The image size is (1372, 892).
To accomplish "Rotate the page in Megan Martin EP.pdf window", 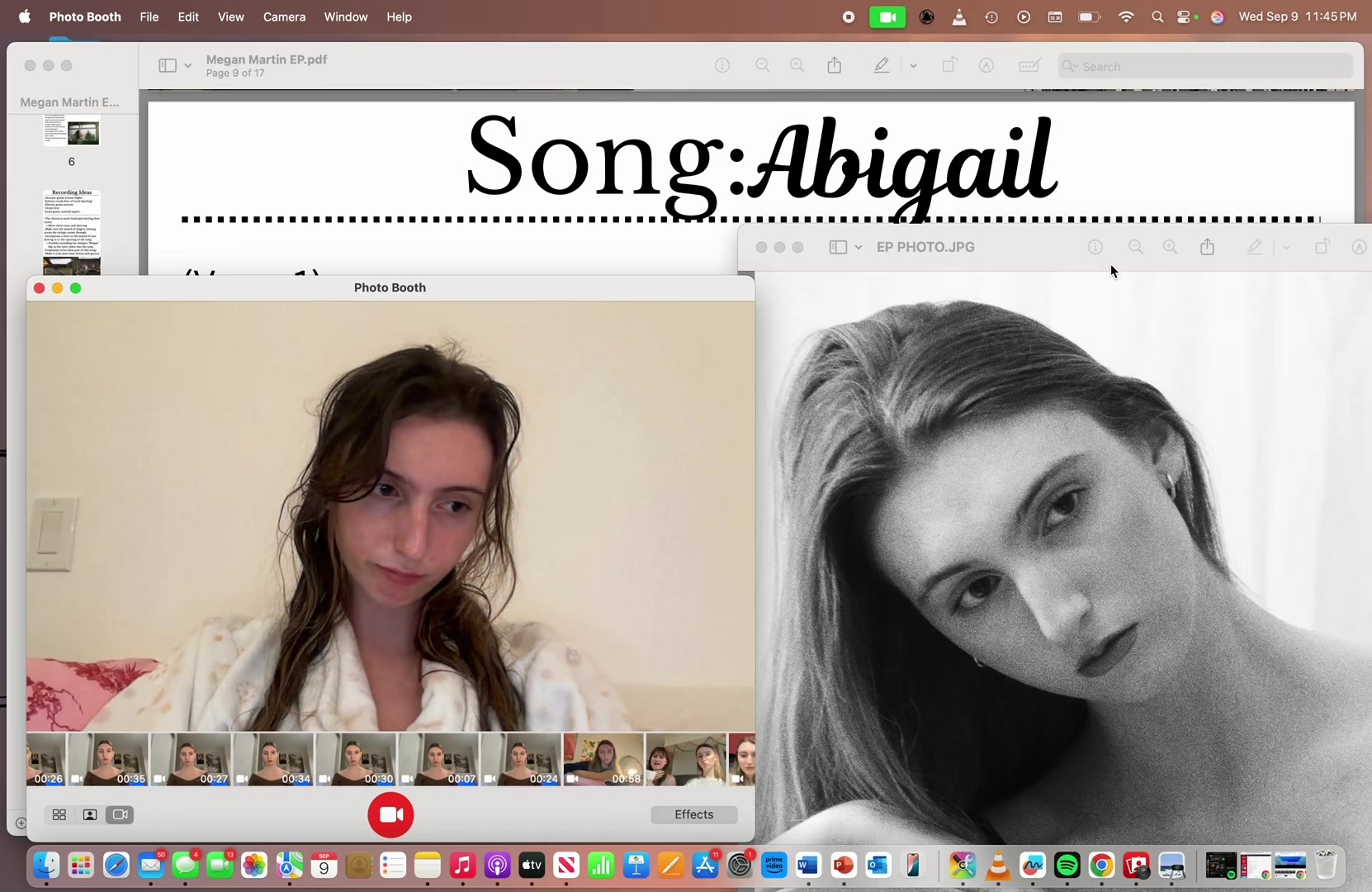I will point(949,65).
